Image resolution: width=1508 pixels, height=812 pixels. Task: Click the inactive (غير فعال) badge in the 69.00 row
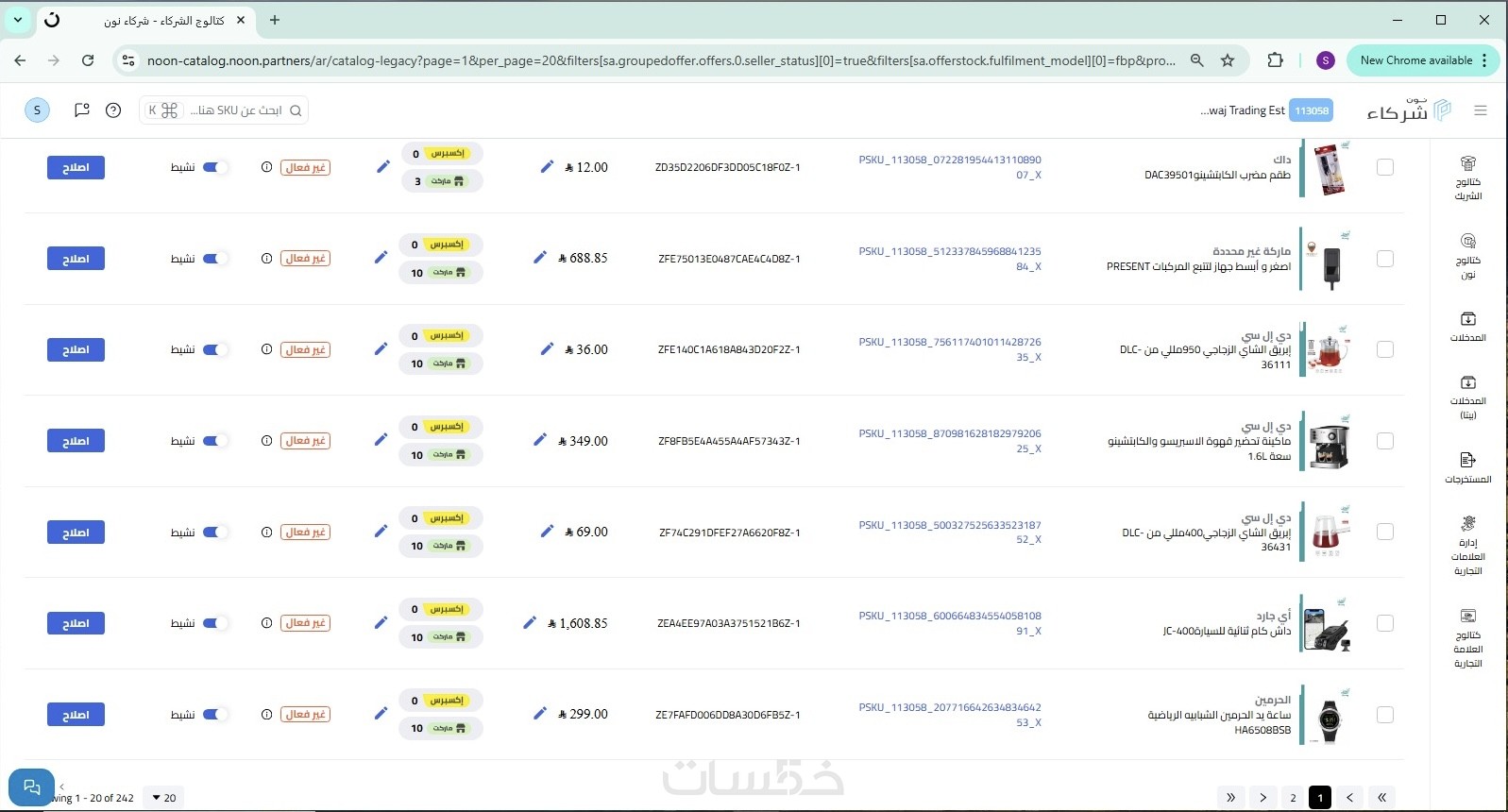[306, 532]
